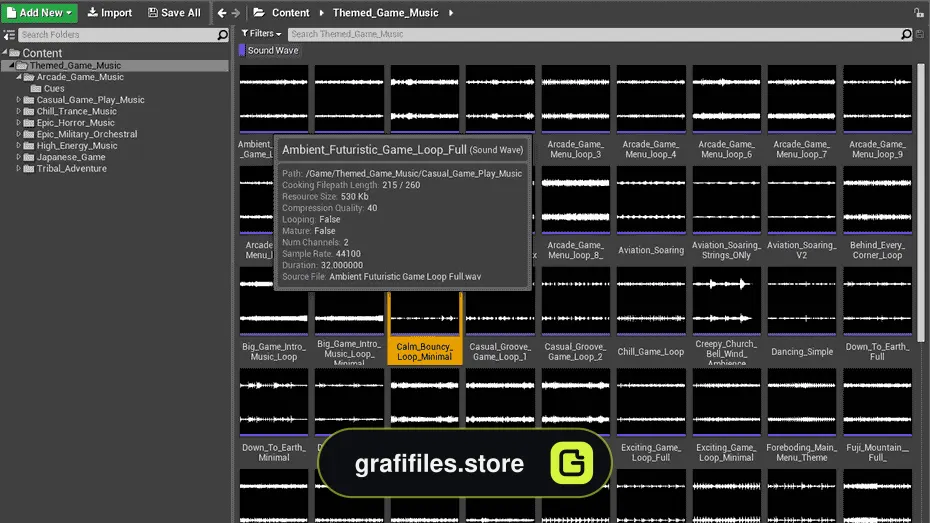The image size is (930, 523).
Task: Select the High_Energy_Music folder
Action: 77,145
